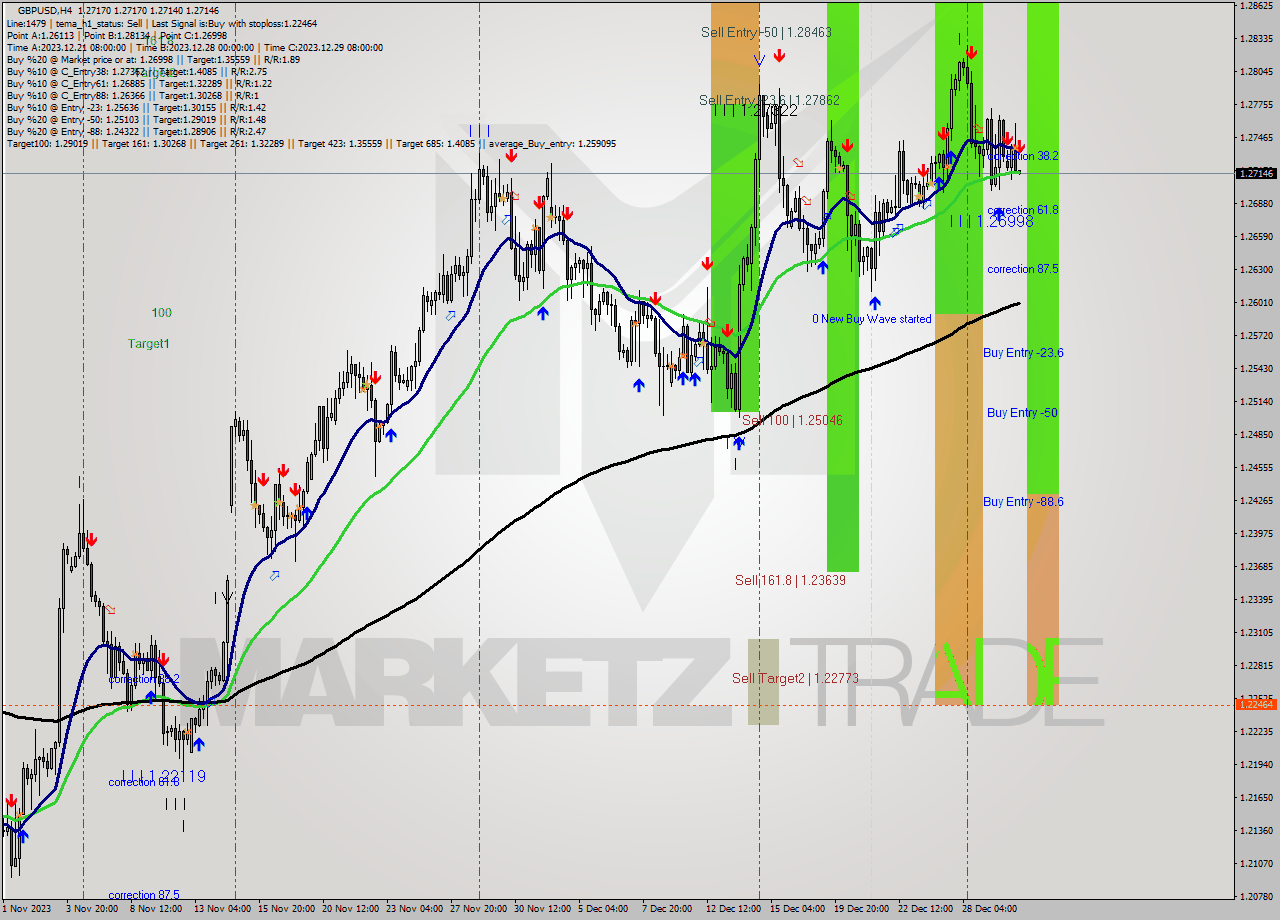Select the 1.21650 price axis value
1280x920 pixels.
(x=1256, y=797)
